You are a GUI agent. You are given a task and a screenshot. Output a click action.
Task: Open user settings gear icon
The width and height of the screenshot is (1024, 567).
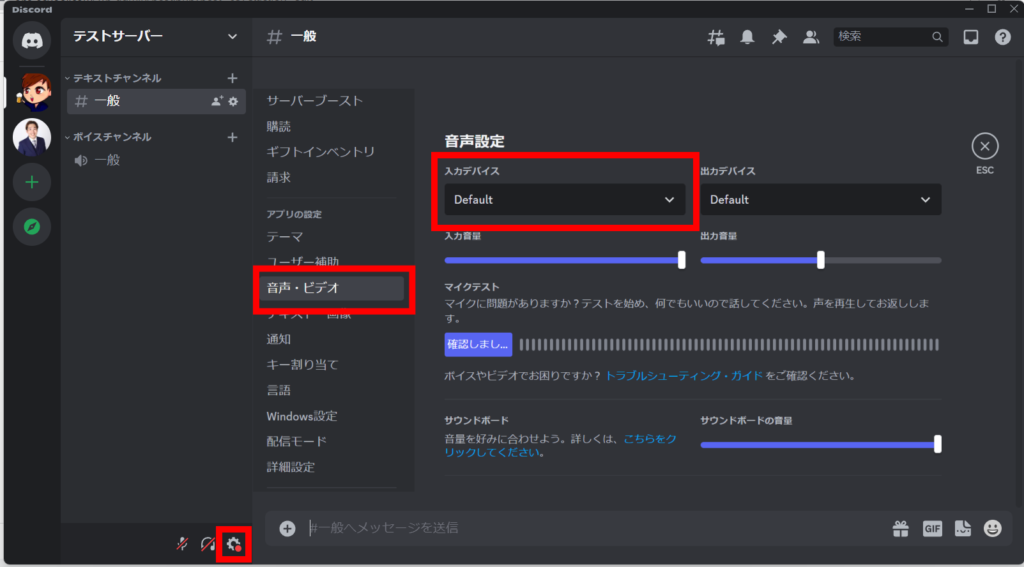pos(234,543)
